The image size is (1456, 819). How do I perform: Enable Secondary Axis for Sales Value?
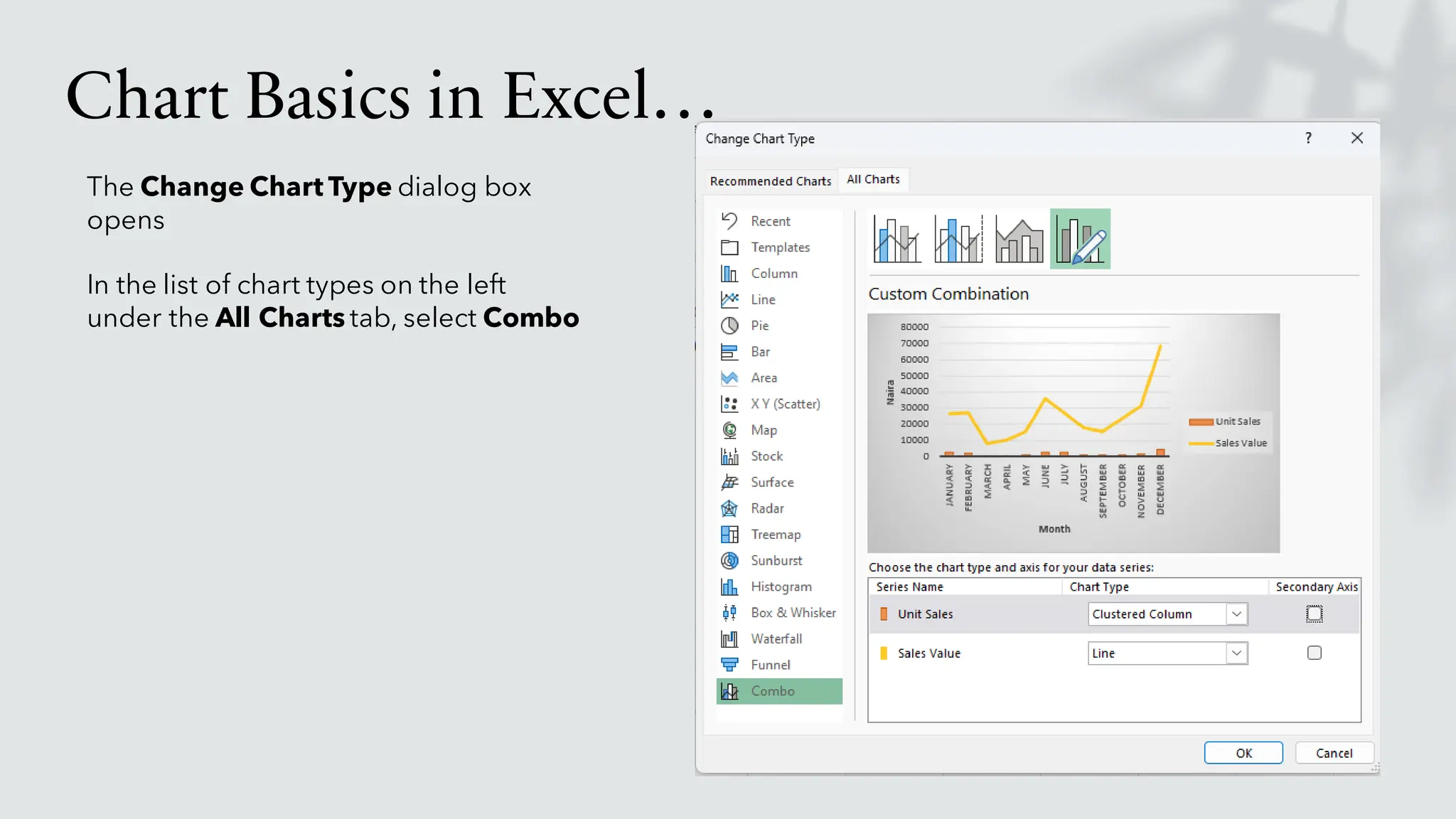[x=1315, y=653]
